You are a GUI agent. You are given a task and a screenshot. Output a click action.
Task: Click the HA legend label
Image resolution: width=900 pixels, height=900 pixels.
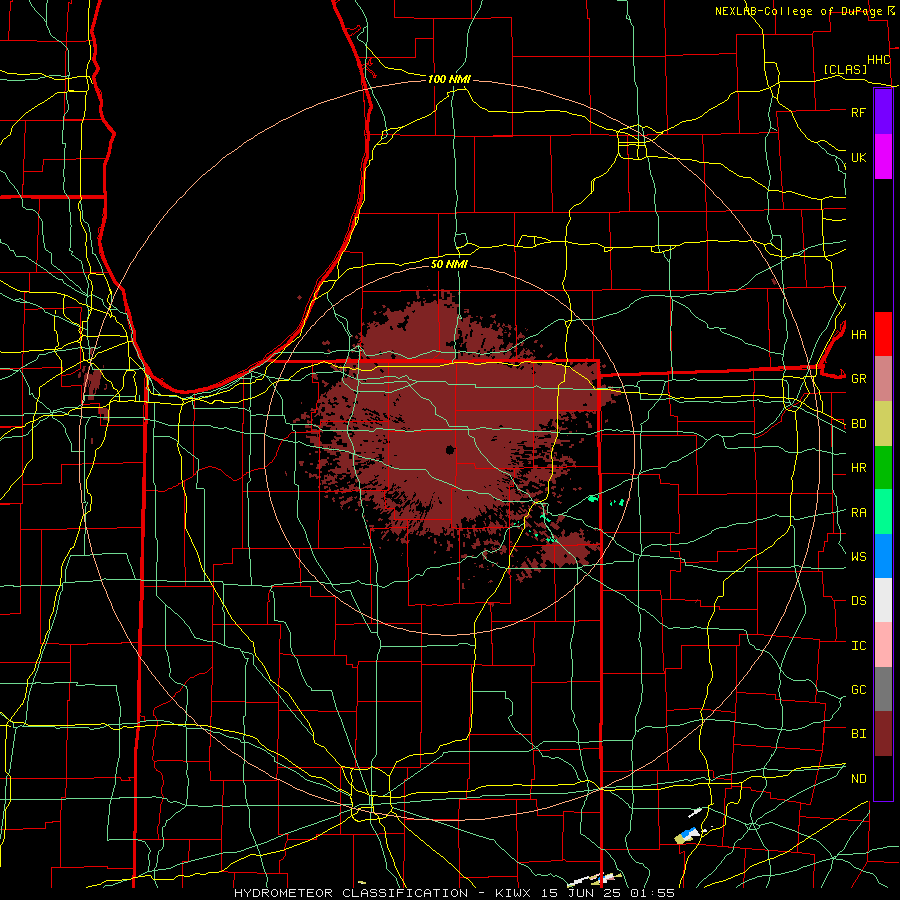[858, 334]
